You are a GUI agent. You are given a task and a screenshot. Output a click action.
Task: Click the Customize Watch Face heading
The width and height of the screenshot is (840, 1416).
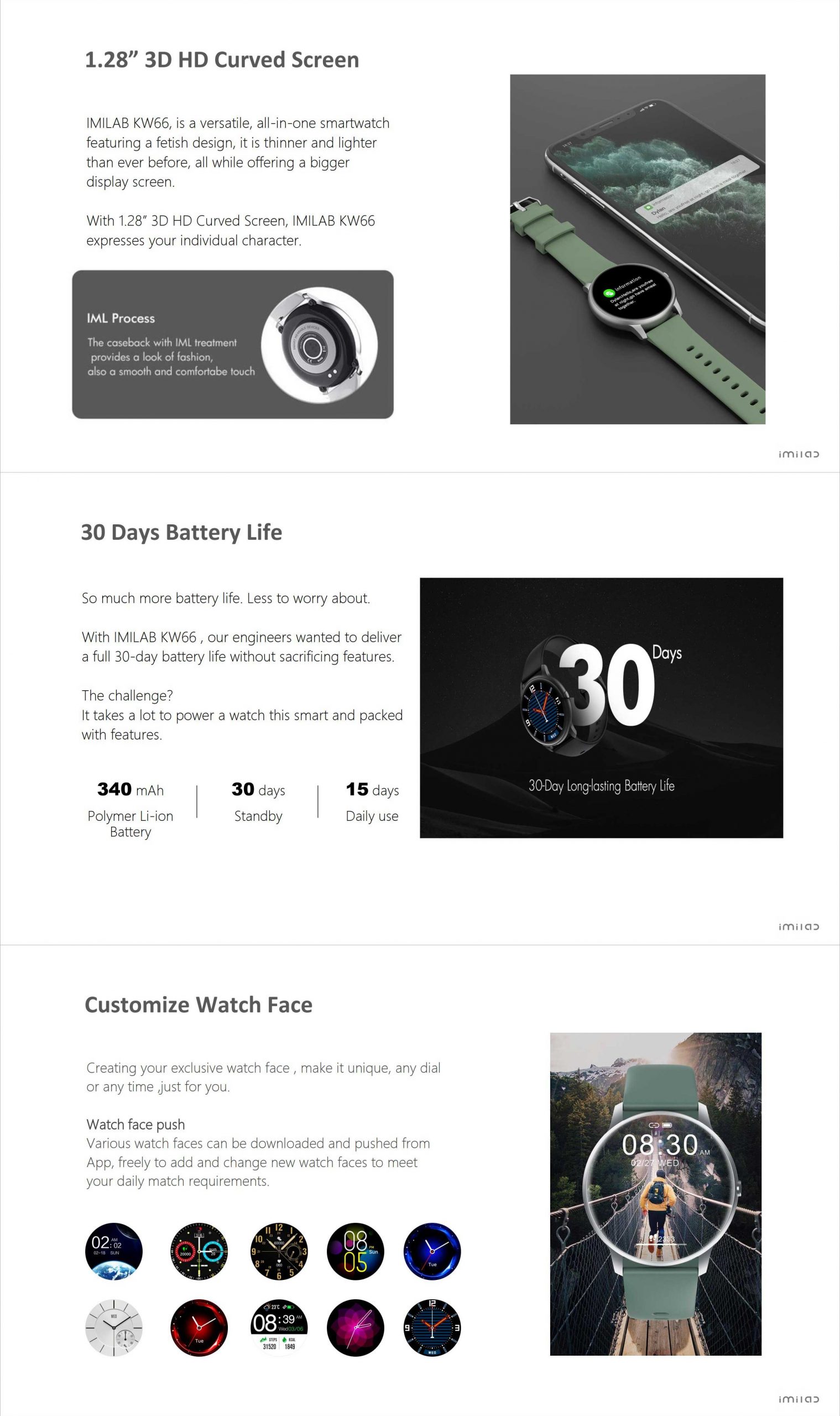click(x=199, y=1005)
